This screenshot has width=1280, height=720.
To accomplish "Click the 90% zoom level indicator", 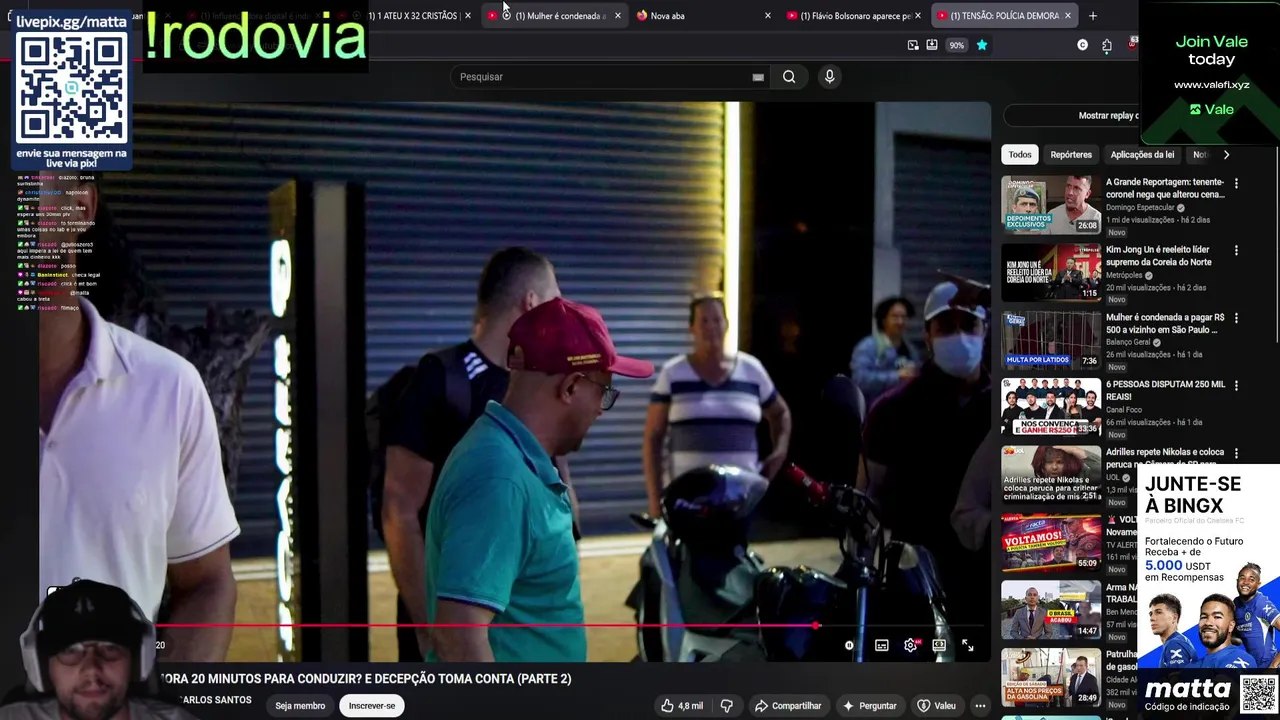I will pyautogui.click(x=957, y=45).
